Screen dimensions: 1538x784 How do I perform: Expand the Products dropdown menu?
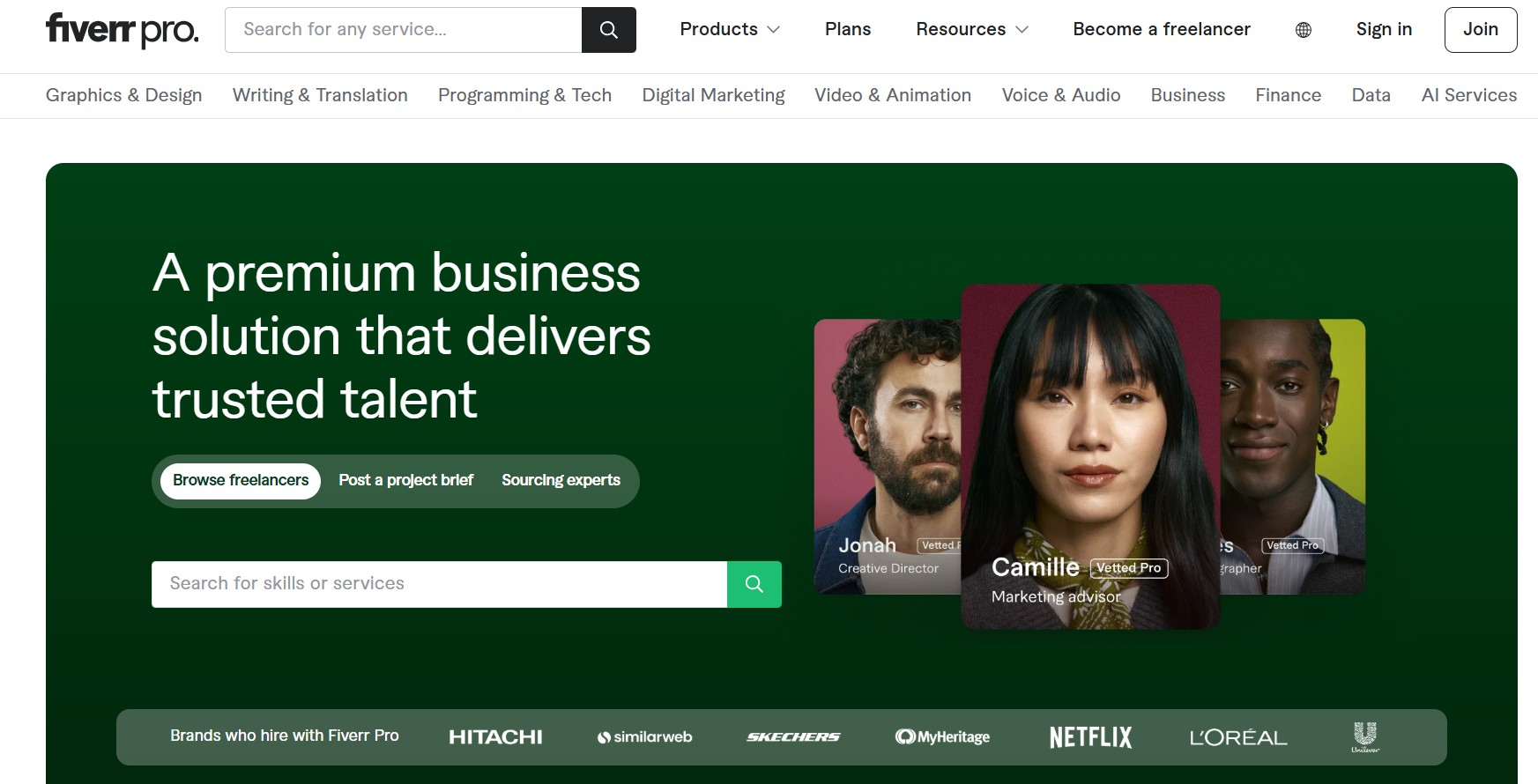point(729,30)
